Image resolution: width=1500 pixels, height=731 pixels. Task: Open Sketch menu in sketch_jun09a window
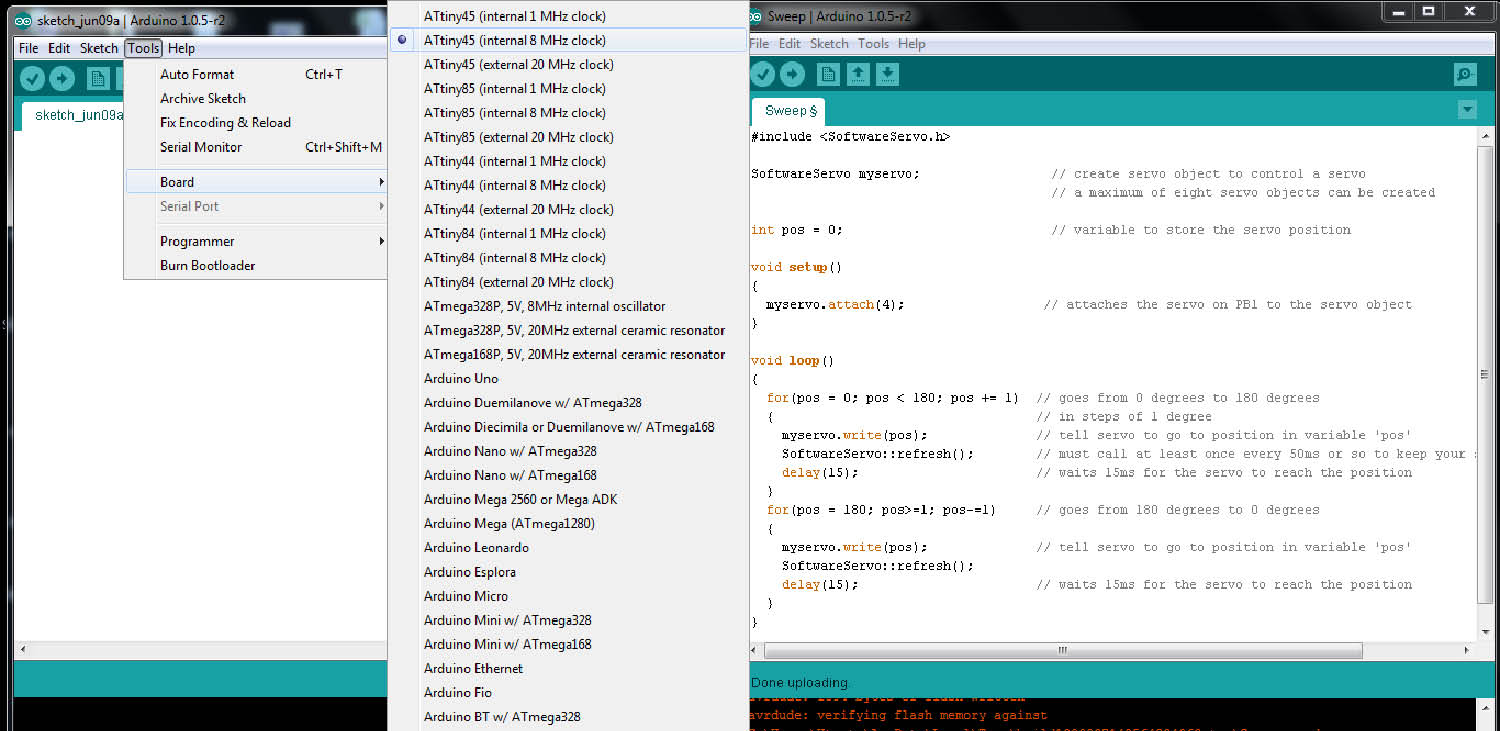coord(99,48)
